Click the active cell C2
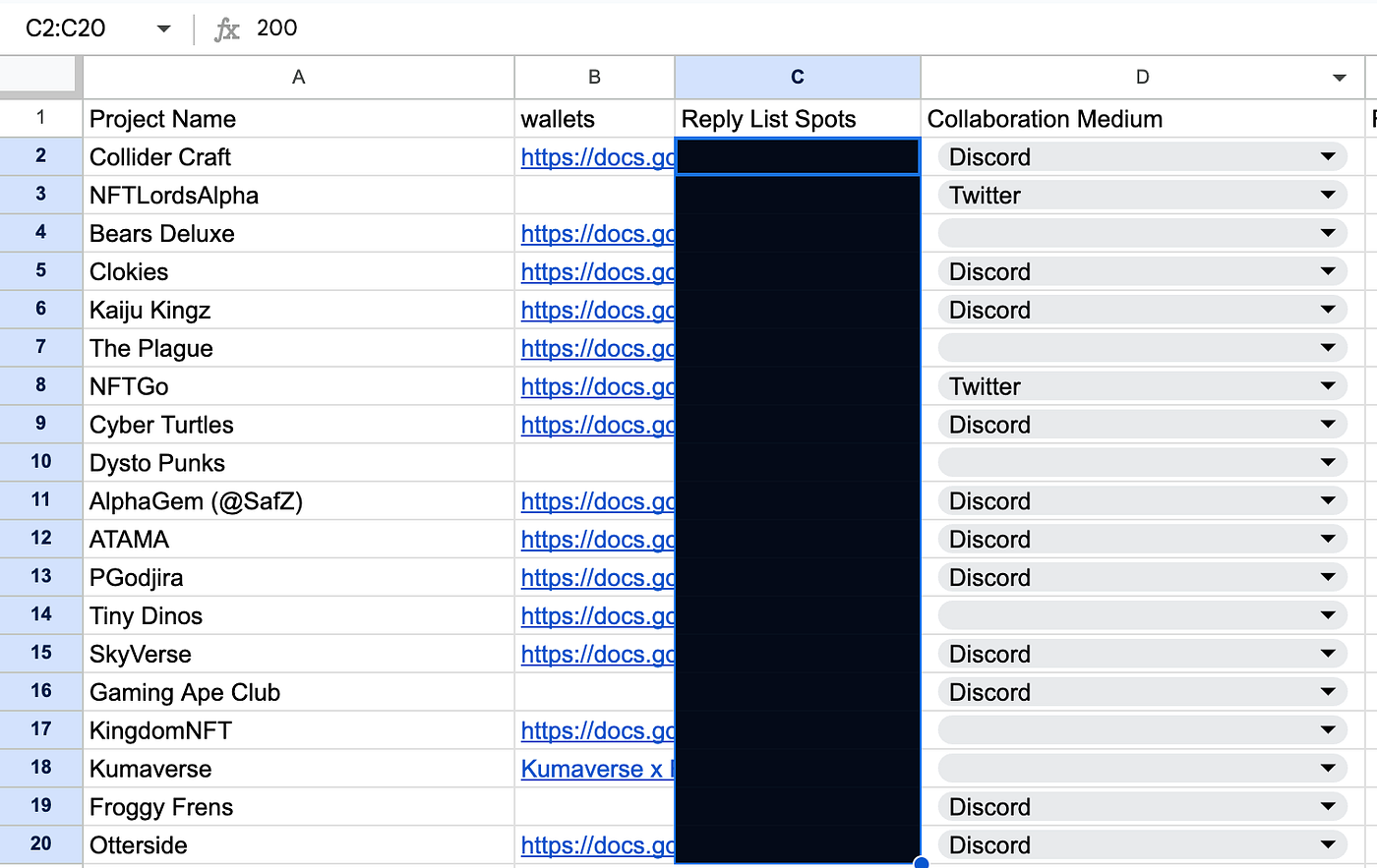 tap(798, 157)
